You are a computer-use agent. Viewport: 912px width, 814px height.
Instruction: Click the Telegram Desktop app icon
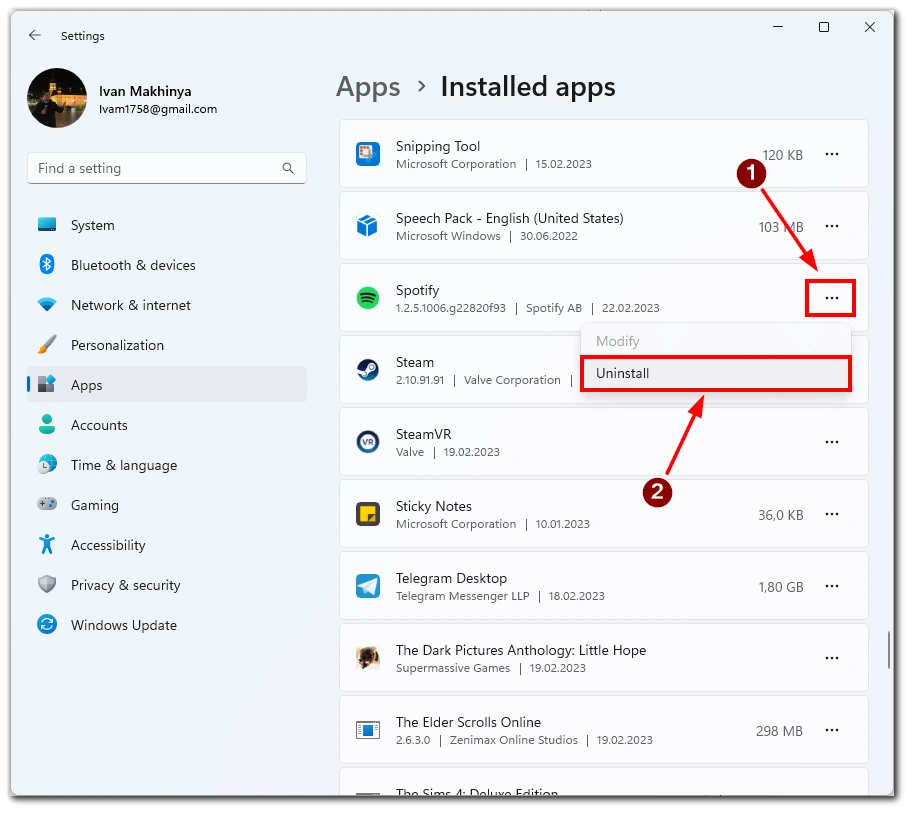pos(369,587)
